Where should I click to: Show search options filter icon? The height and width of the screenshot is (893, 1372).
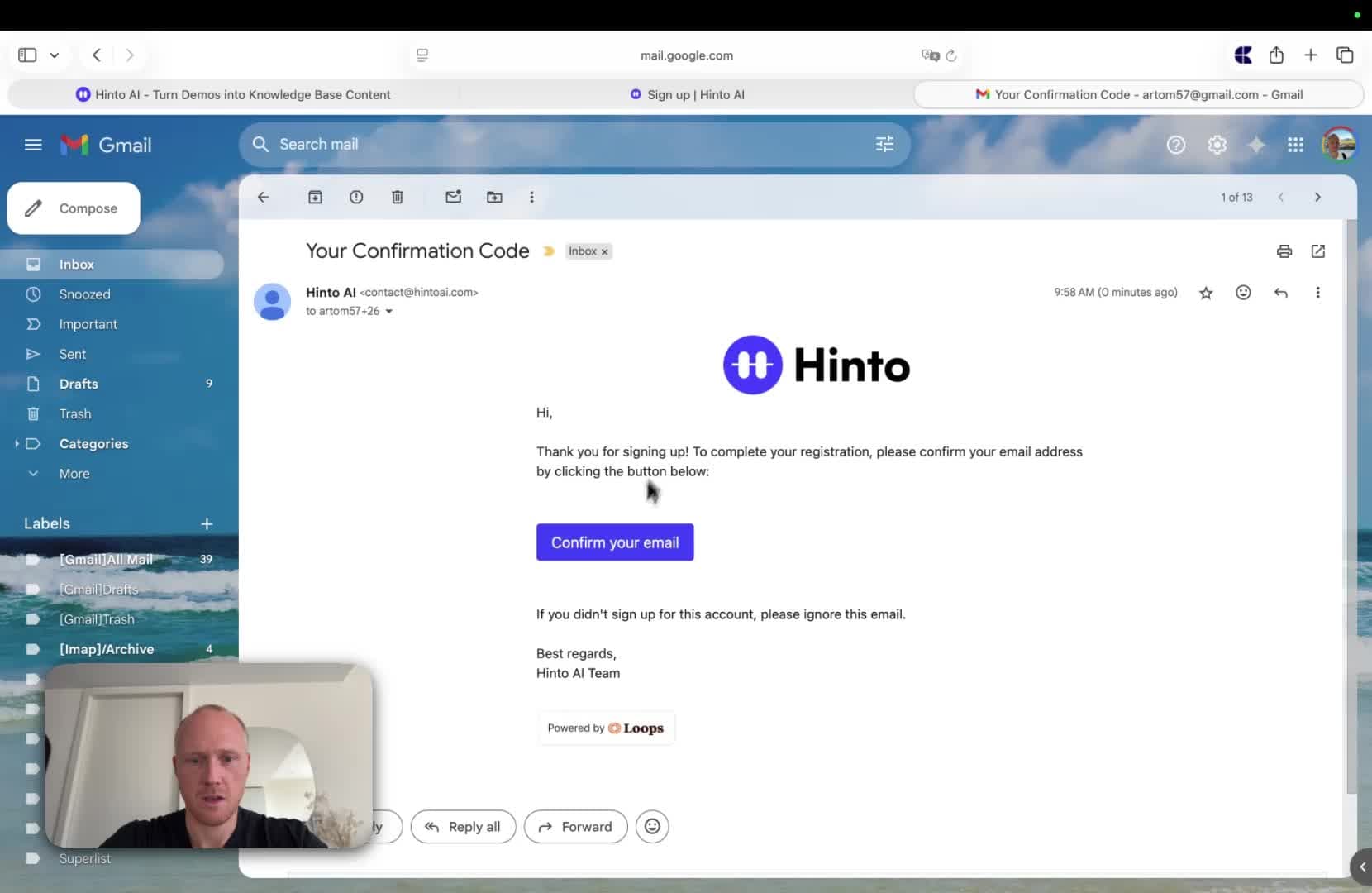[884, 144]
